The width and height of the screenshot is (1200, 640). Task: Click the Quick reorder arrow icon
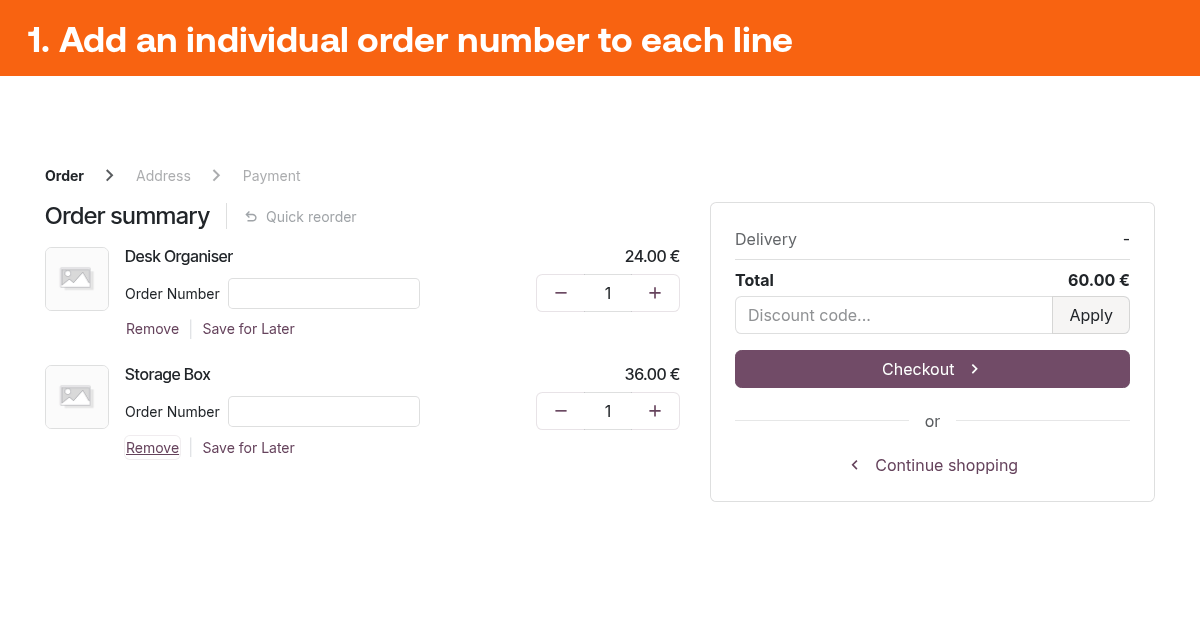click(x=251, y=217)
